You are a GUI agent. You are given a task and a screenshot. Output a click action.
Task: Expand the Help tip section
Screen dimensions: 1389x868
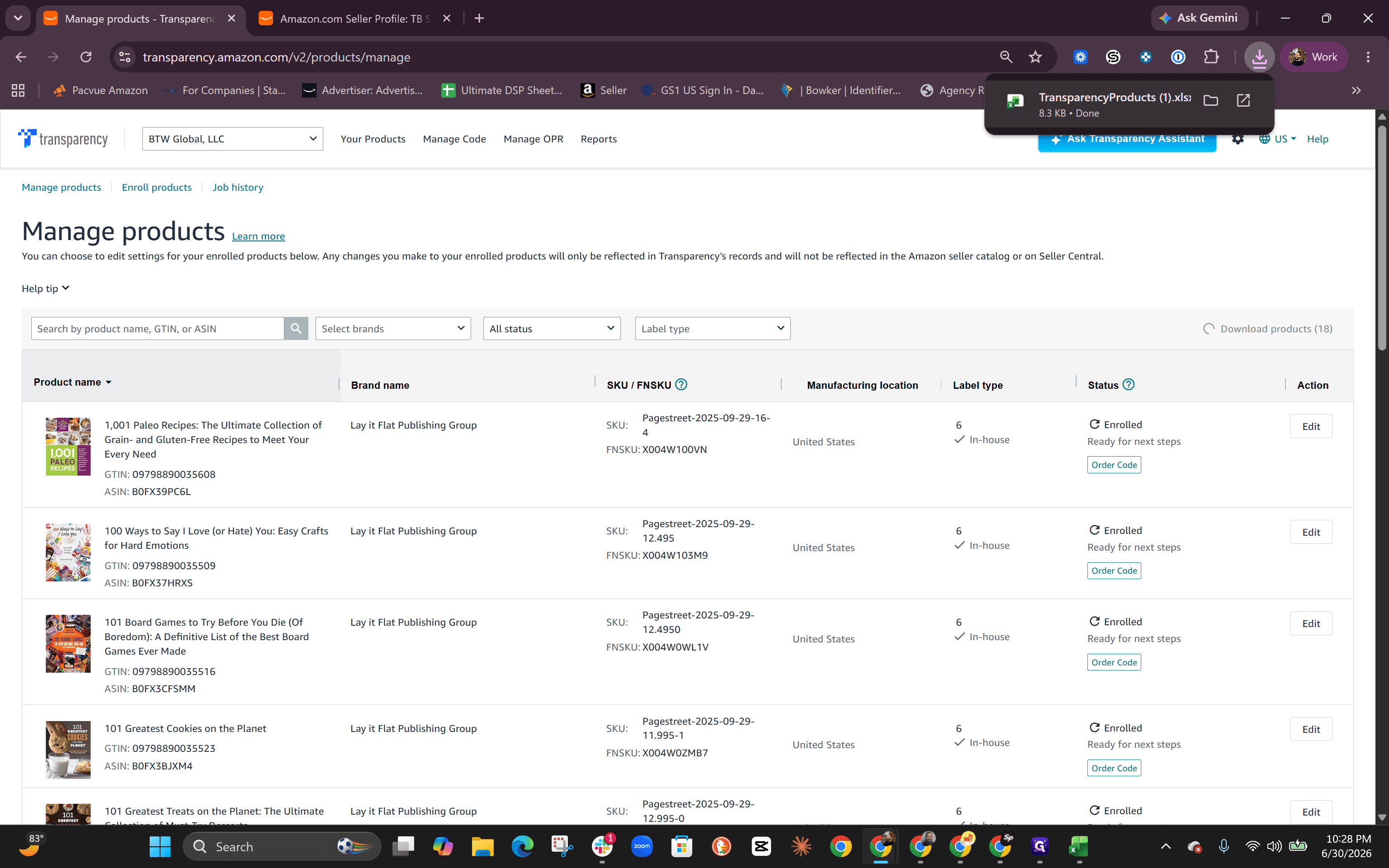pos(45,288)
